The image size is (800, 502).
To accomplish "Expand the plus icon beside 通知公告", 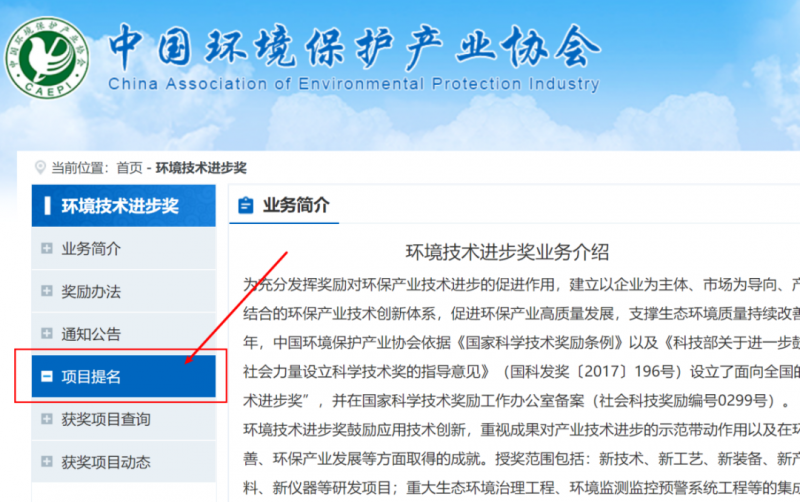I will 47,333.
